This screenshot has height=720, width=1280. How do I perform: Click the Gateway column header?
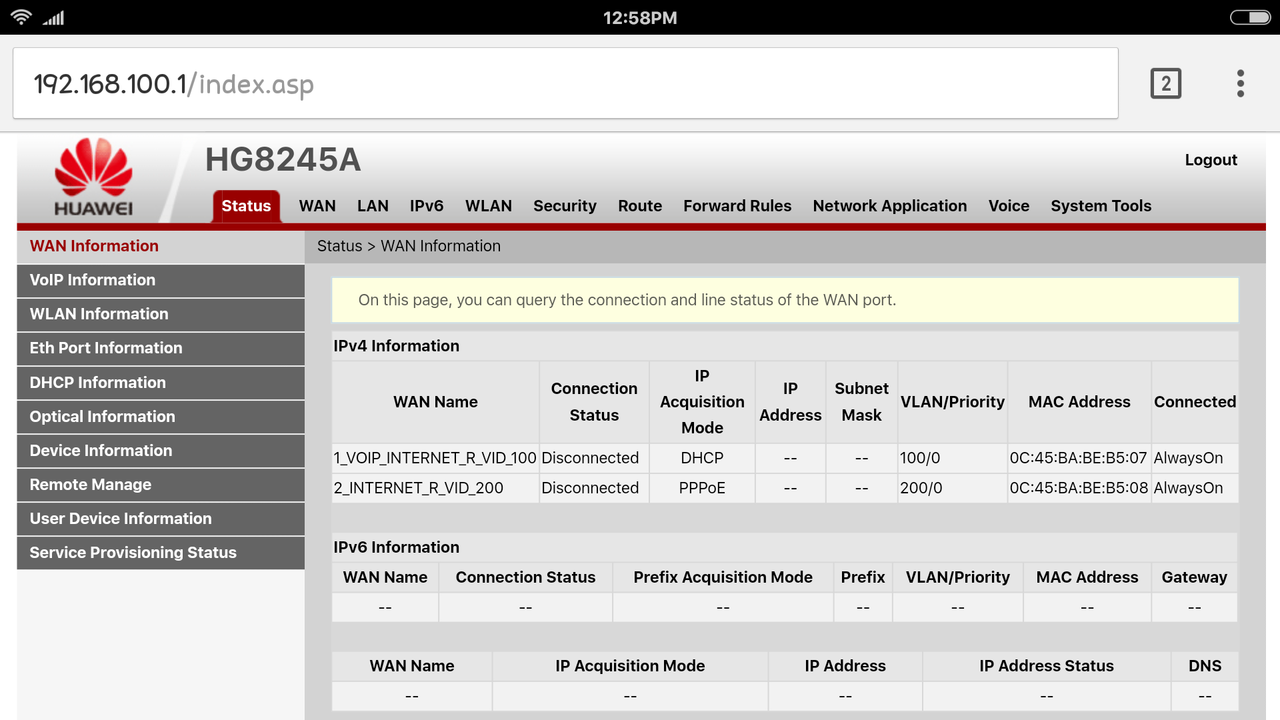[1194, 577]
